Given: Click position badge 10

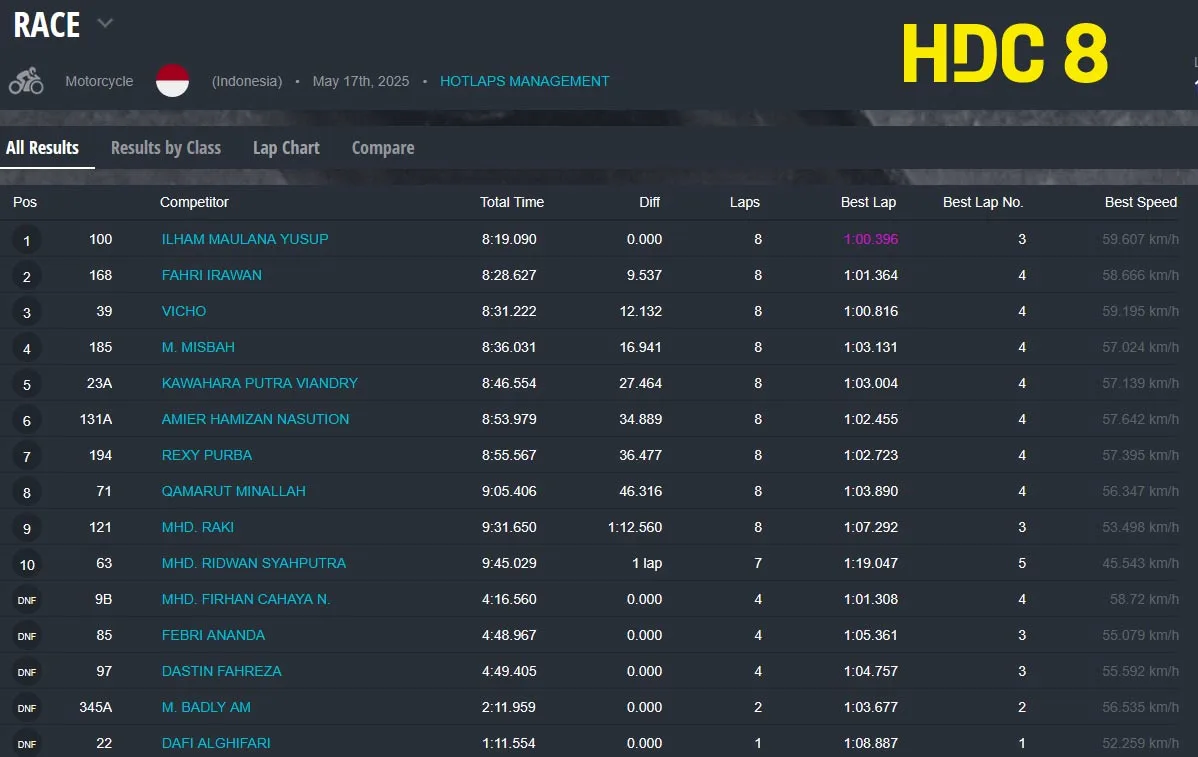Looking at the screenshot, I should point(27,565).
